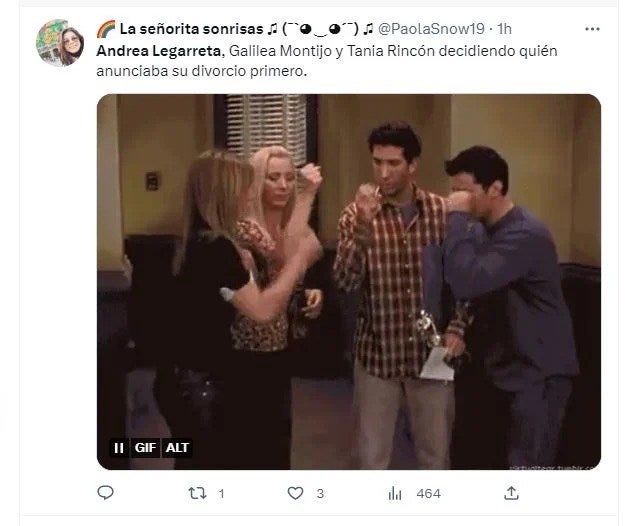The width and height of the screenshot is (627, 526).
Task: Visit the @PaolaSnow19 handle link
Action: (431, 29)
